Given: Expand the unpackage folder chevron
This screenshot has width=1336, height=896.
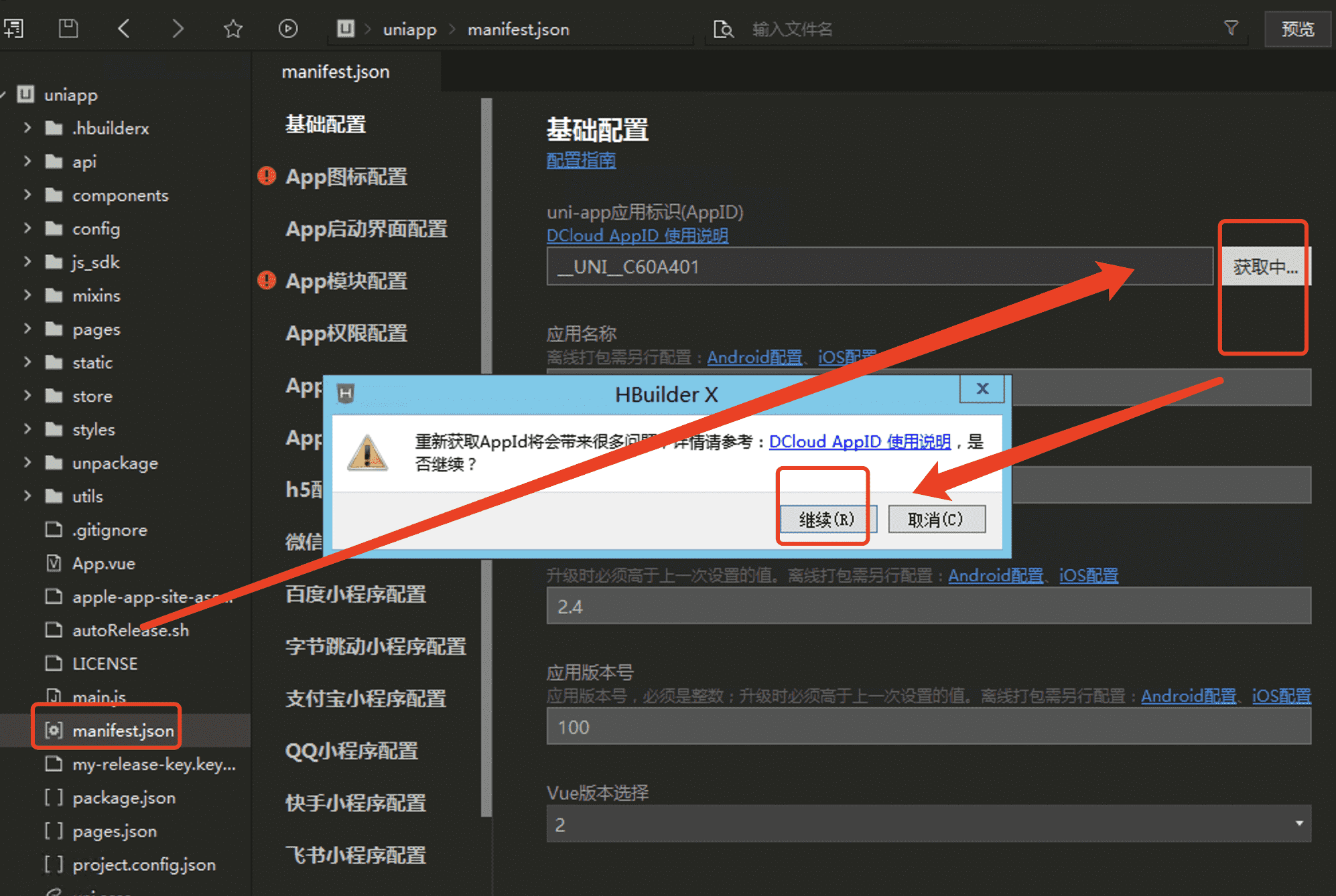Looking at the screenshot, I should click(27, 462).
